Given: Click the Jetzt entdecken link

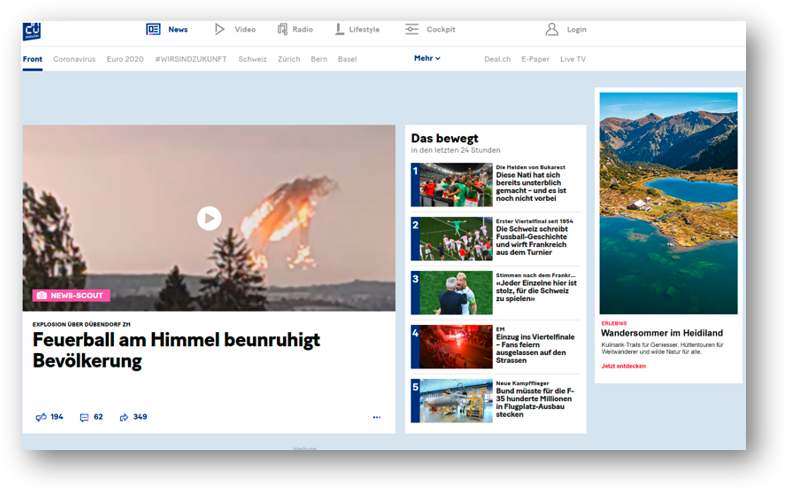Looking at the screenshot, I should 623,366.
